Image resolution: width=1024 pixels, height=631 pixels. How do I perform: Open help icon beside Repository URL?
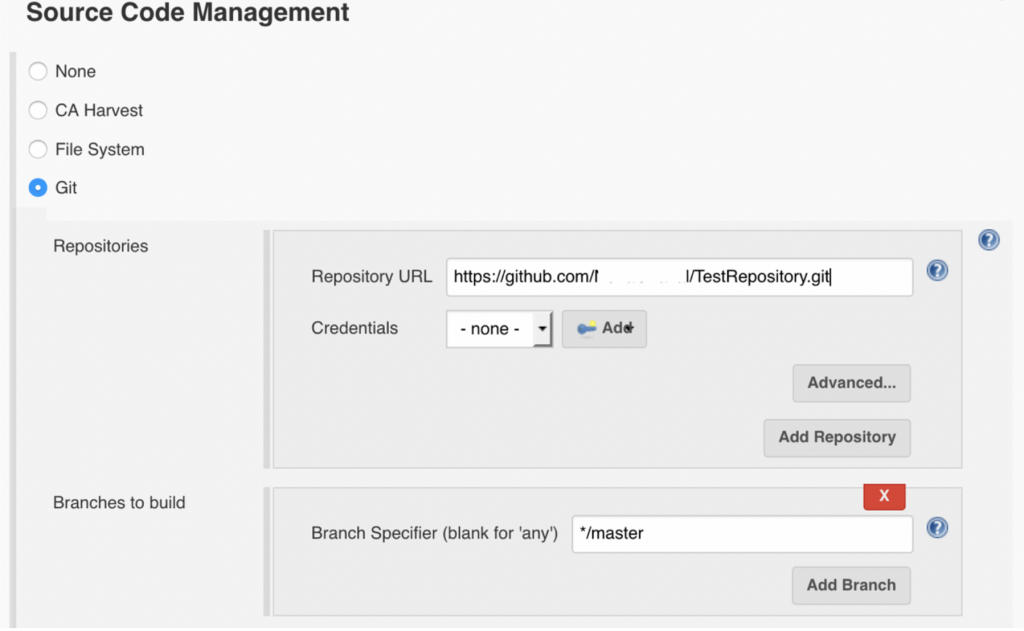937,270
